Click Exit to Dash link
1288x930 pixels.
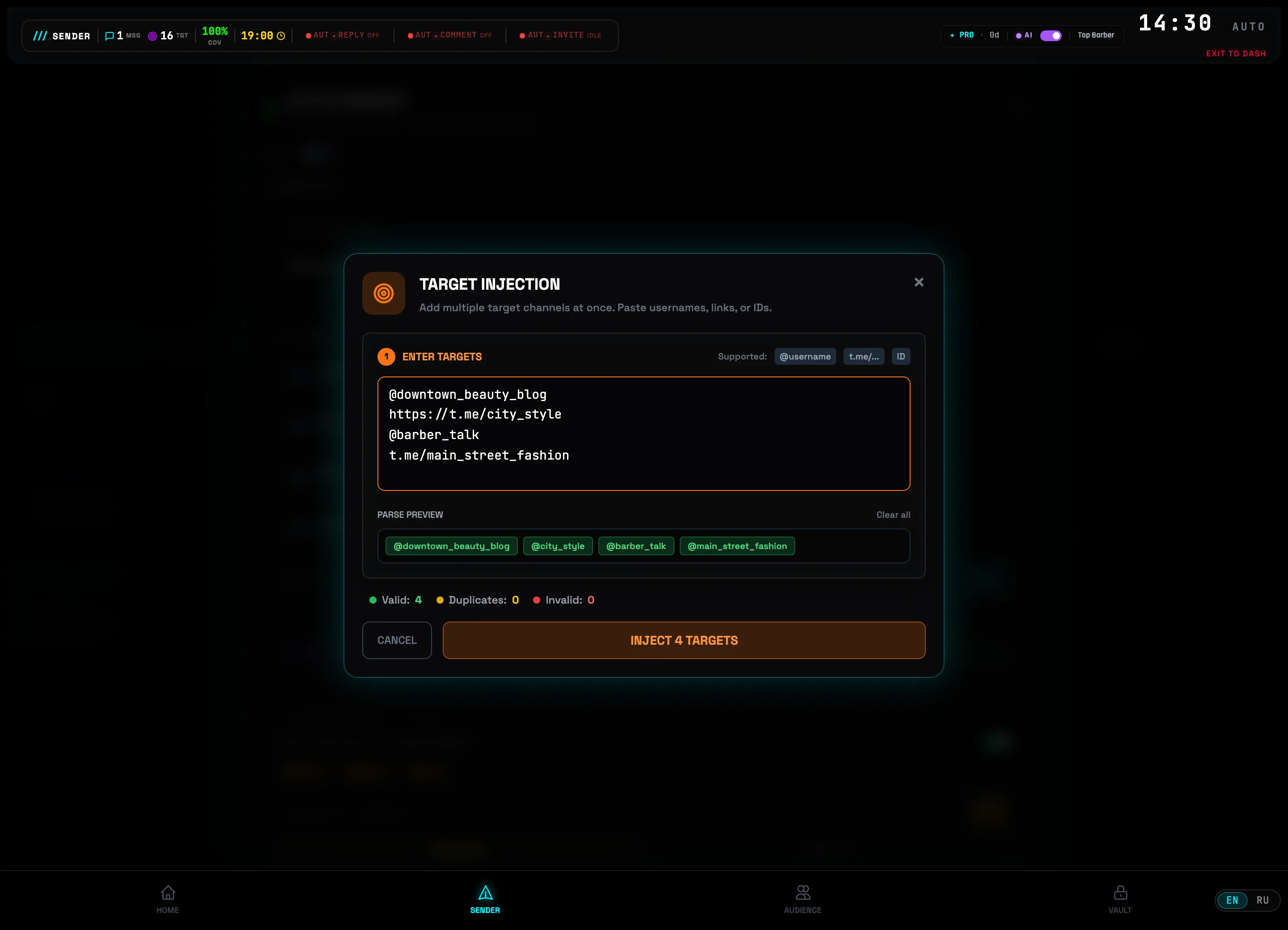1236,53
